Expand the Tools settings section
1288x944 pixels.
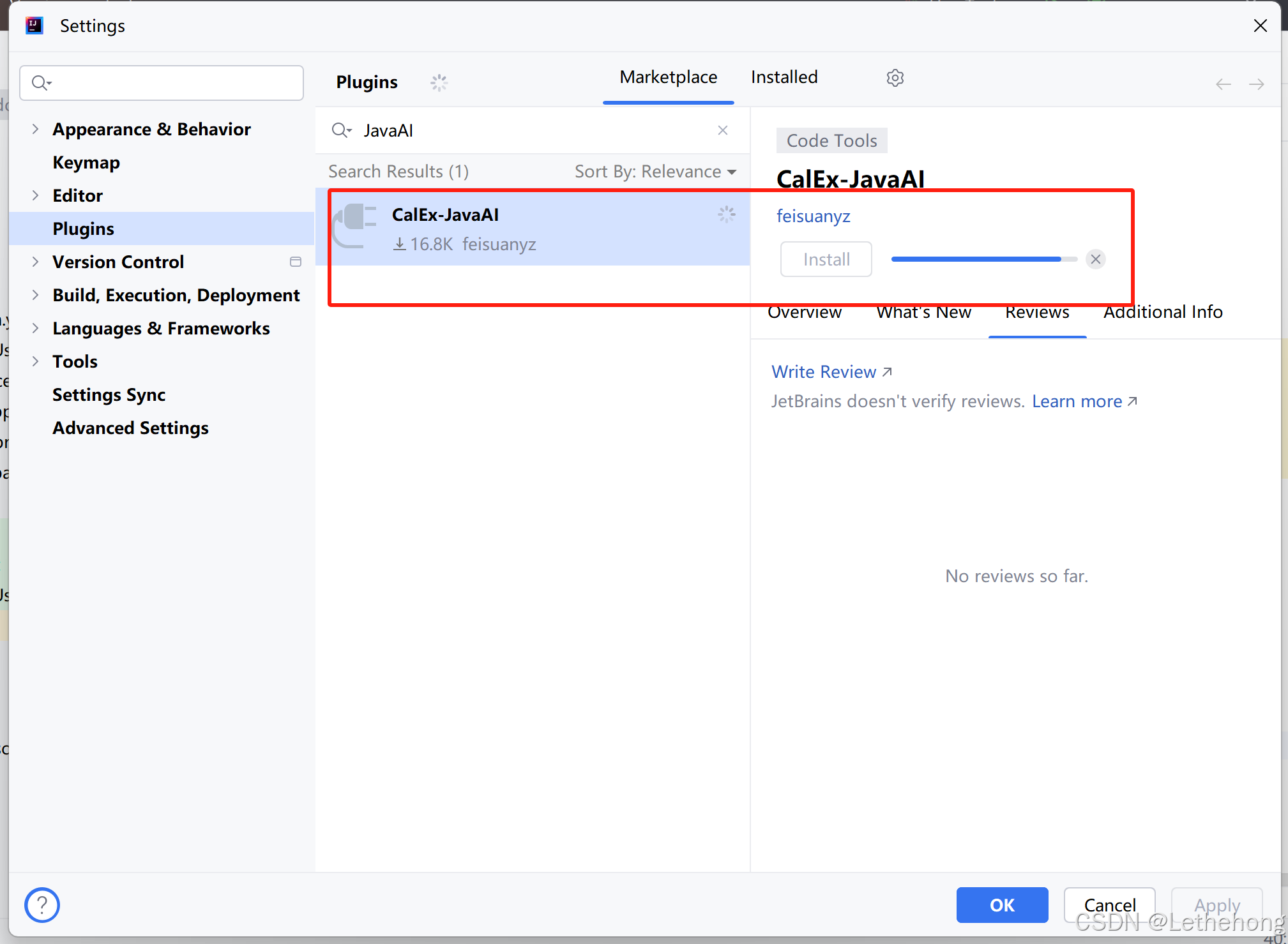[36, 361]
